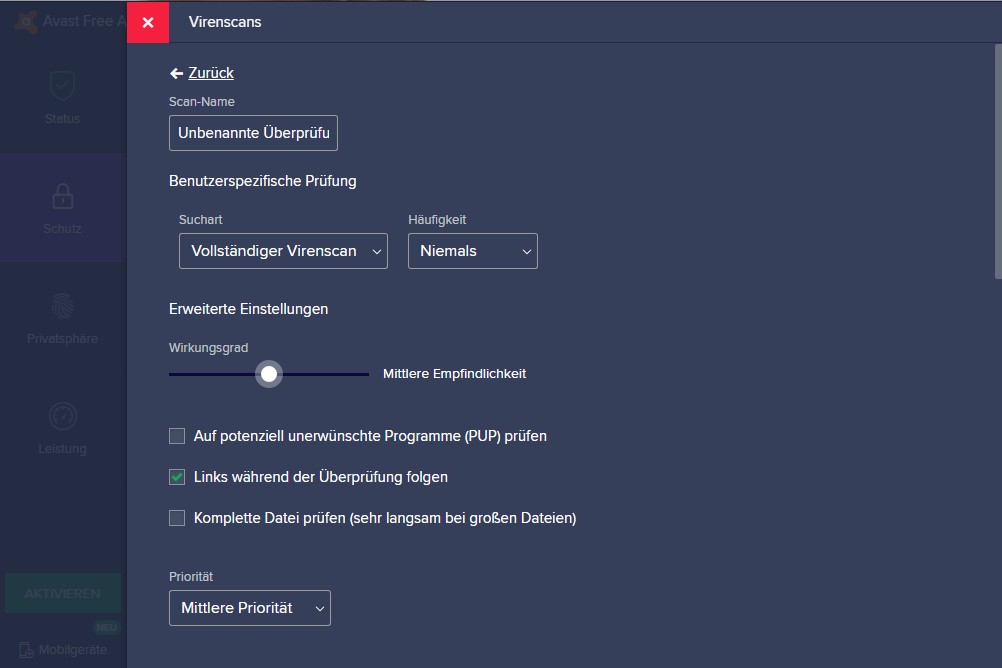Enable 'Komplette Datei prüfen' checkbox

[177, 518]
